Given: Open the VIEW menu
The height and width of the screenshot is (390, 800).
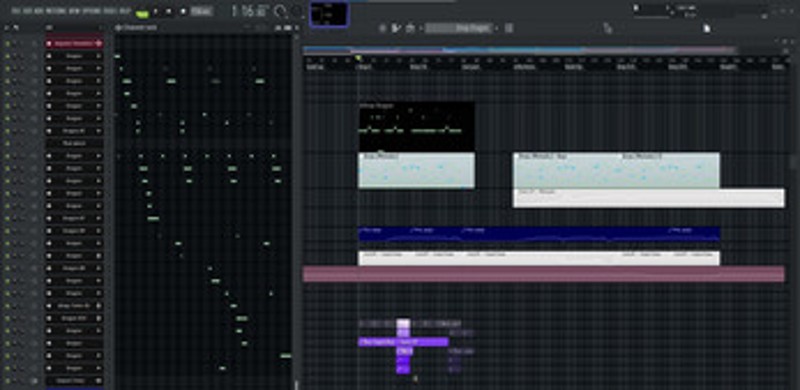Looking at the screenshot, I should point(74,11).
